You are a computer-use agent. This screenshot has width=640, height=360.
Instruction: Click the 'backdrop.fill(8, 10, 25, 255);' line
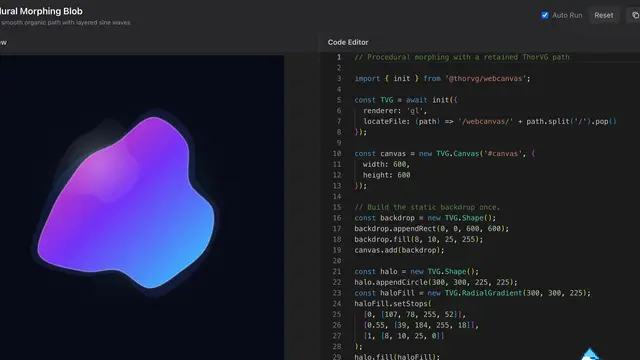tap(418, 239)
